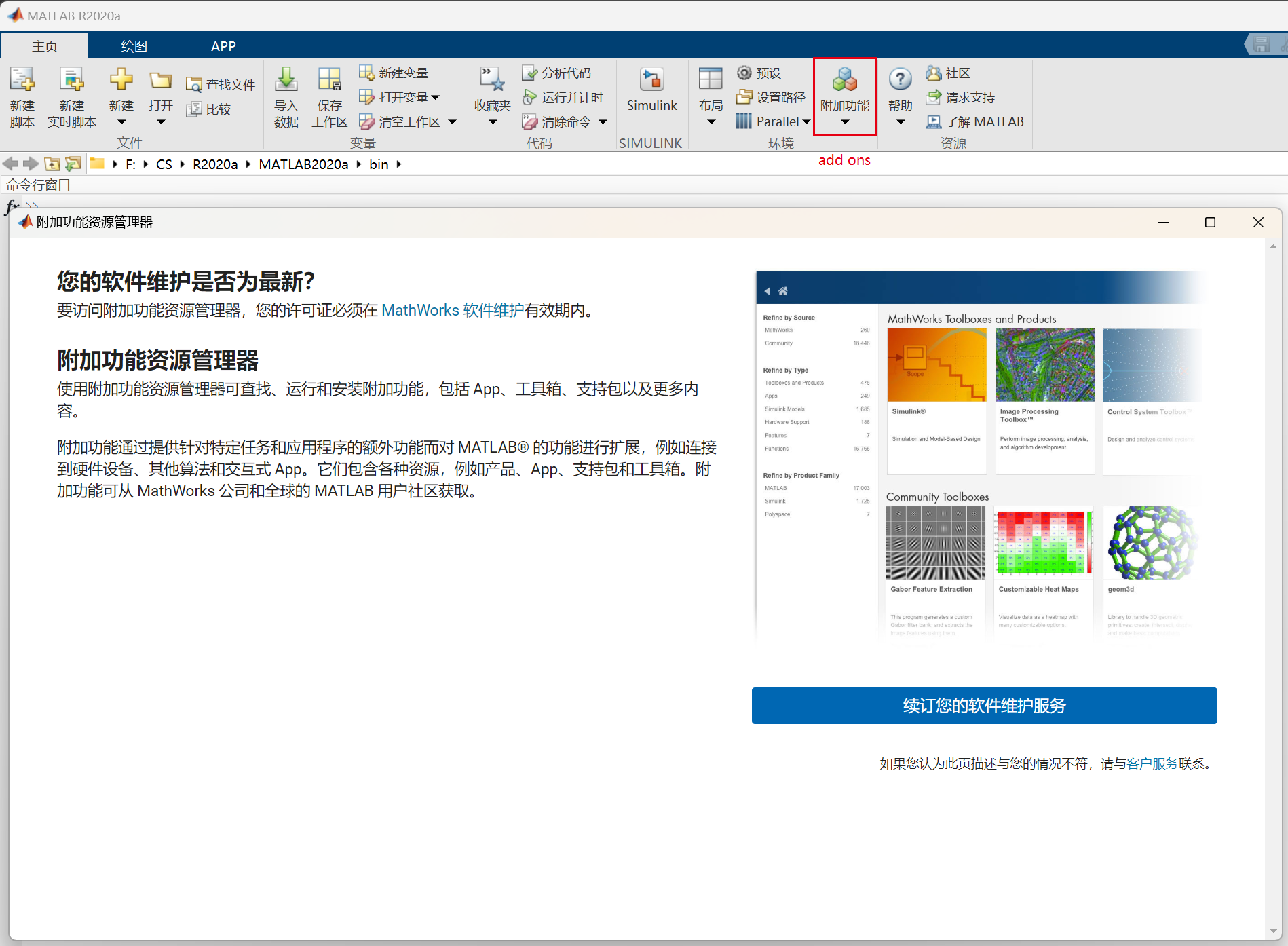This screenshot has width=1288, height=946.
Task: Close the Add-On Explorer (附加功能资源管理器) window
Action: click(1258, 222)
